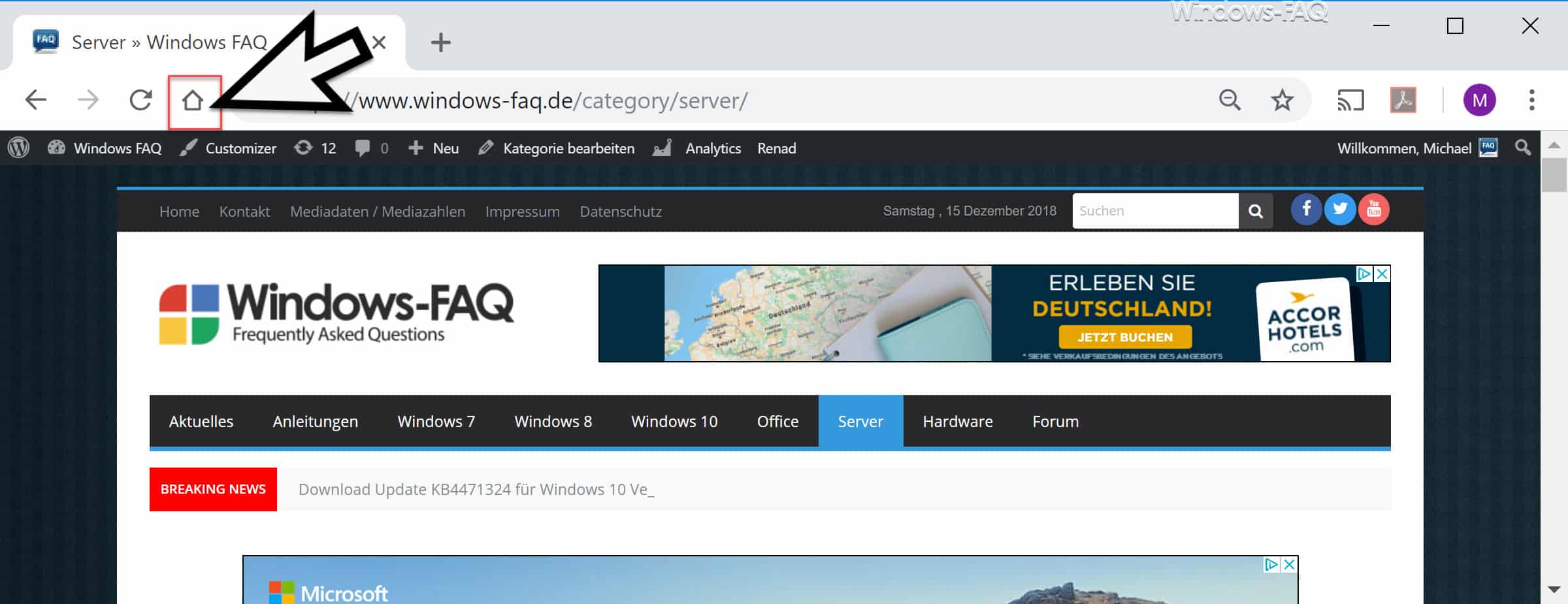Screen dimensions: 1568x604
Task: Open a new browser tab
Action: (x=441, y=42)
